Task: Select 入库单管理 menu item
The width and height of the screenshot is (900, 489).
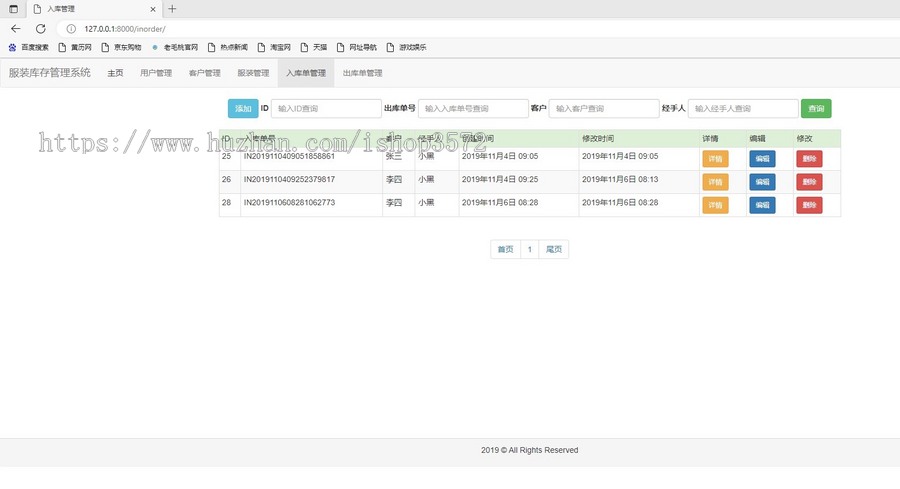Action: pyautogui.click(x=306, y=73)
